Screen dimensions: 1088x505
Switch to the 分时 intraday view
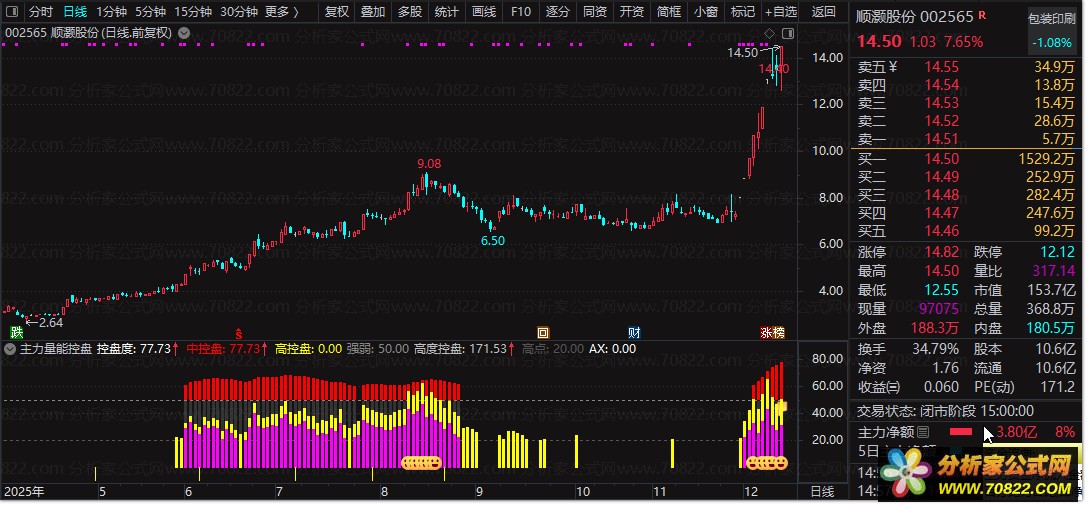click(x=41, y=12)
